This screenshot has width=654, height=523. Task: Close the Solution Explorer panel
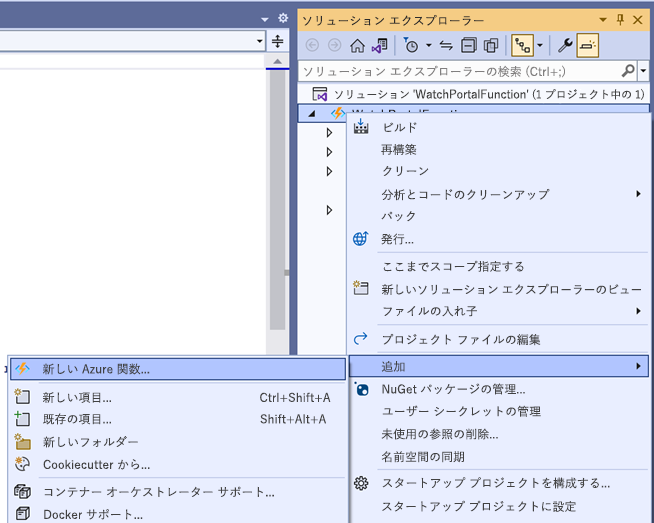pos(638,20)
